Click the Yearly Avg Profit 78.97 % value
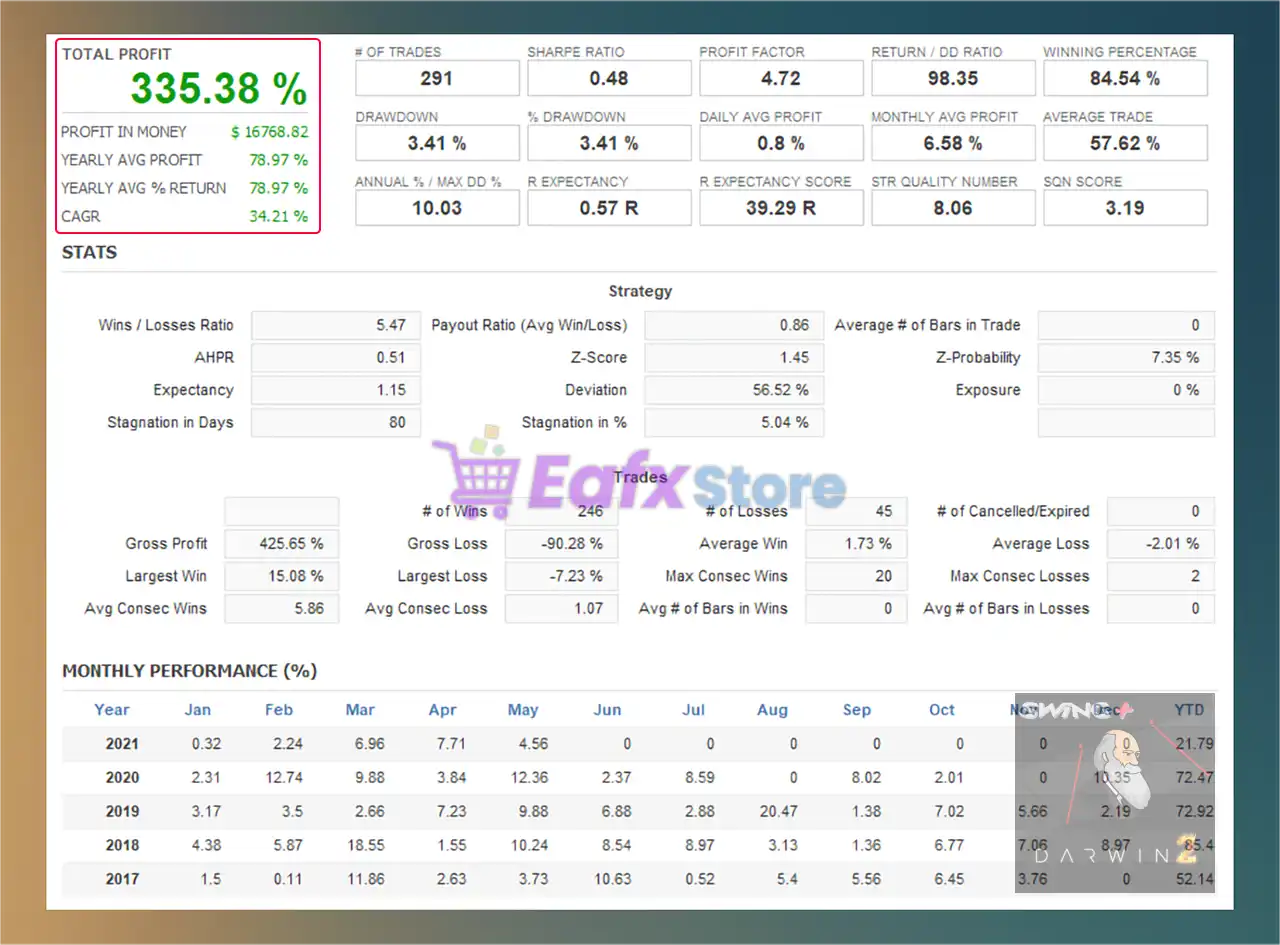The image size is (1280, 945). (278, 160)
